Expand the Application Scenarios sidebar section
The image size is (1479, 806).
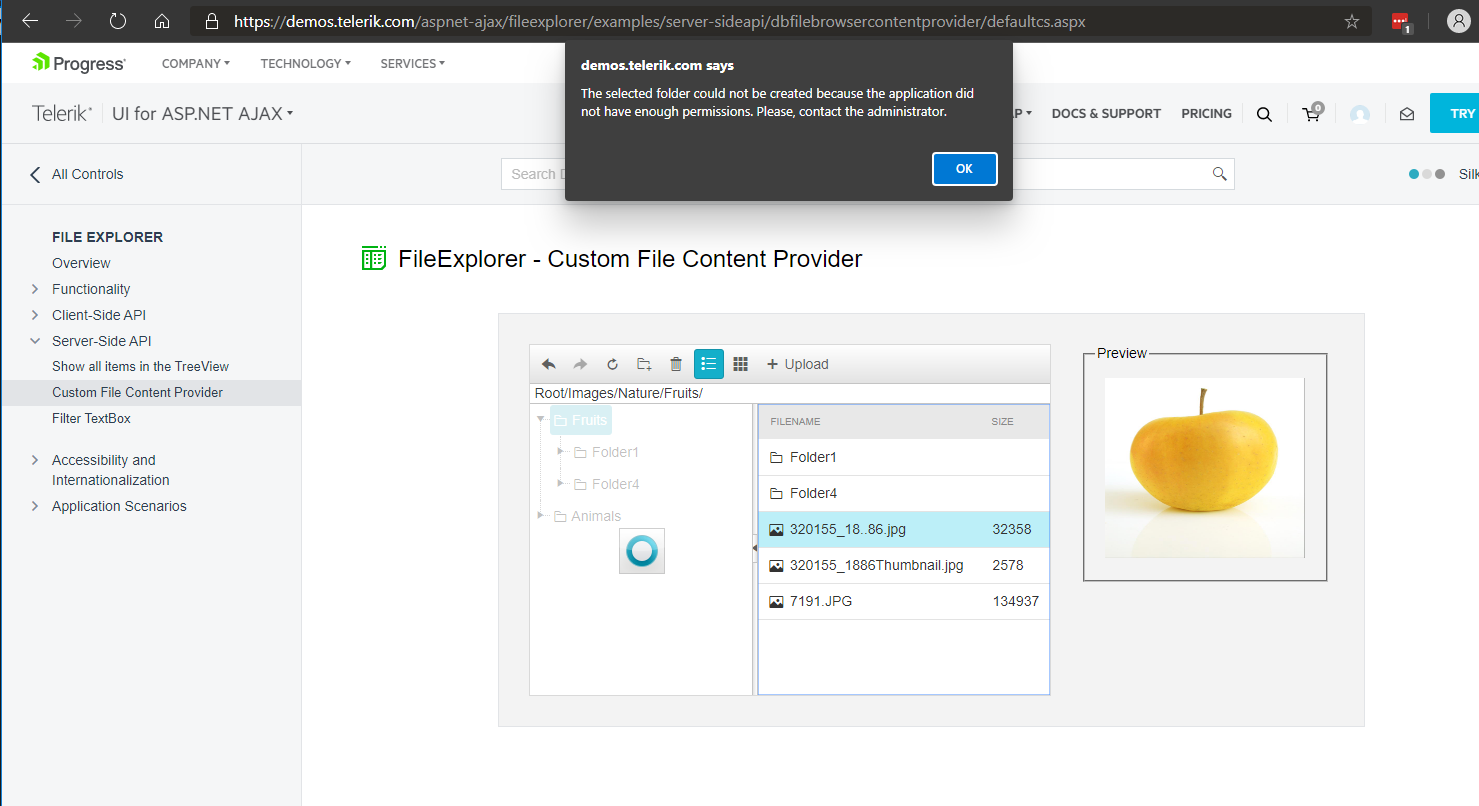pyautogui.click(x=35, y=506)
